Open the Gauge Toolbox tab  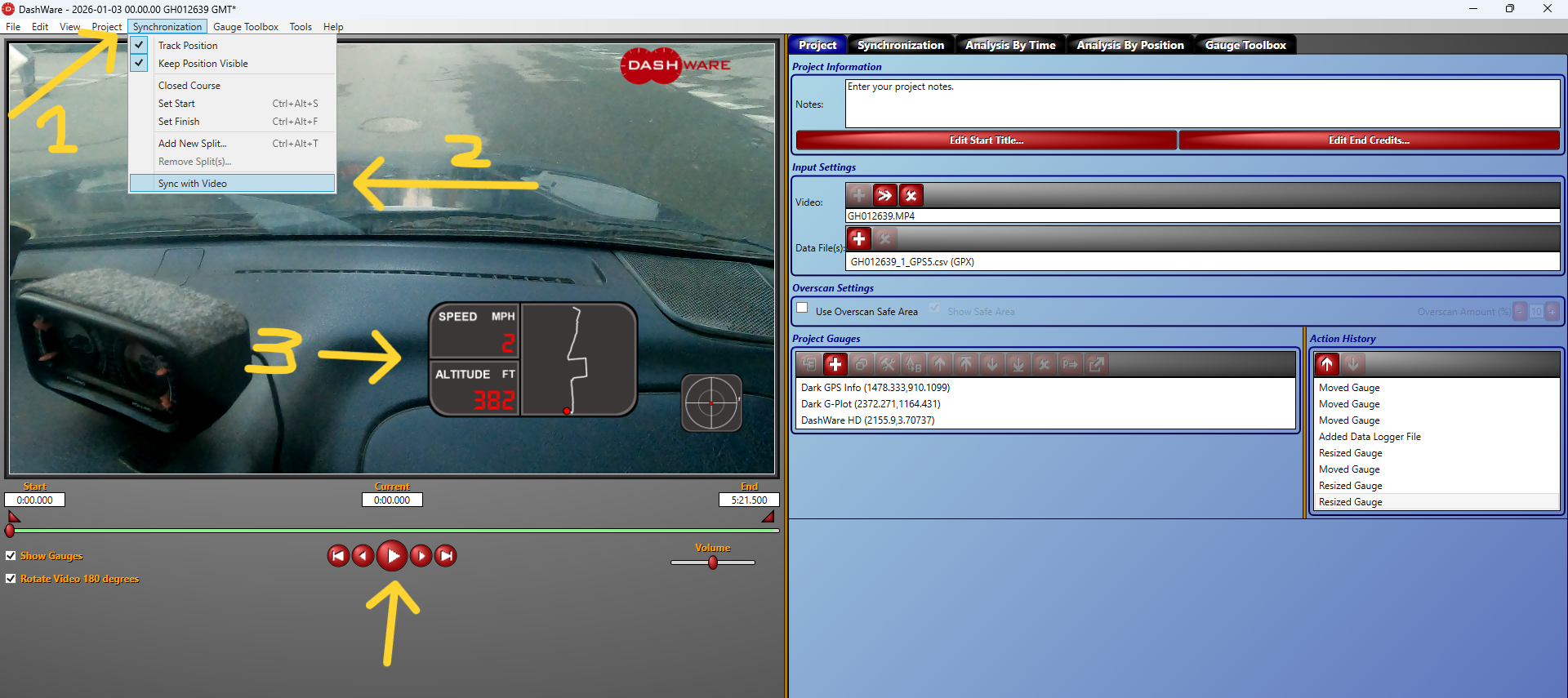click(x=1245, y=45)
